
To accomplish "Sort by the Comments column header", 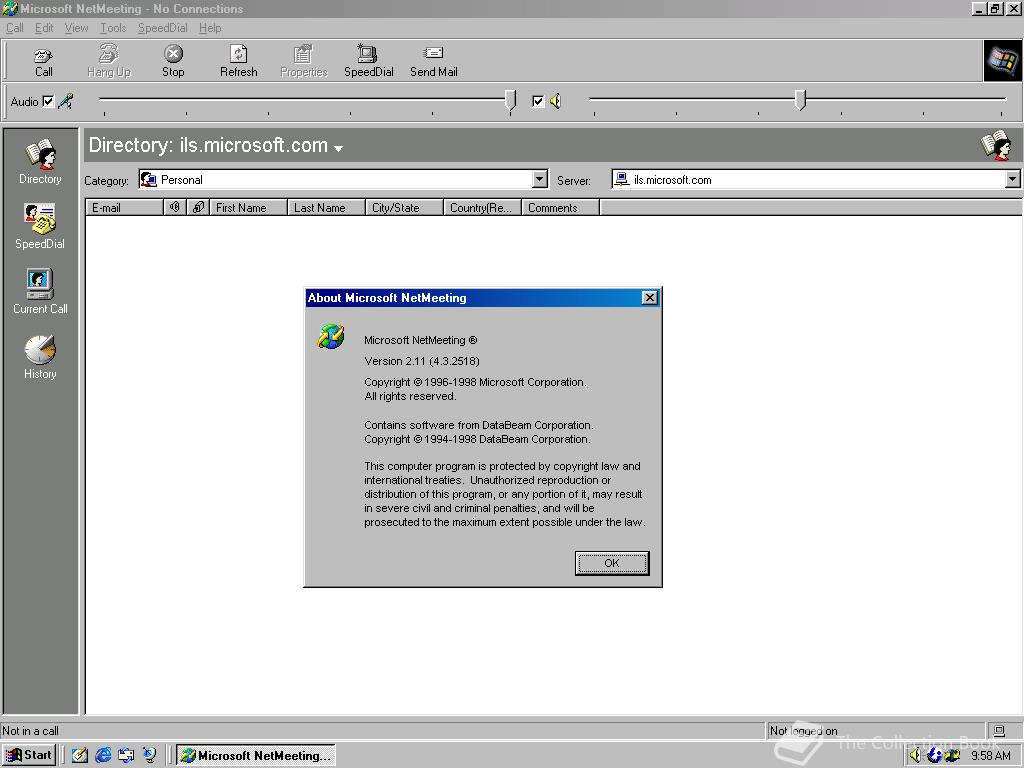I will pos(560,207).
